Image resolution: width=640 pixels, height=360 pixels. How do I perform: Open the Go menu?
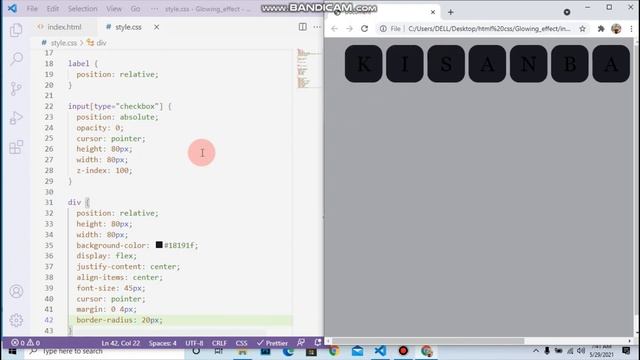pos(136,9)
